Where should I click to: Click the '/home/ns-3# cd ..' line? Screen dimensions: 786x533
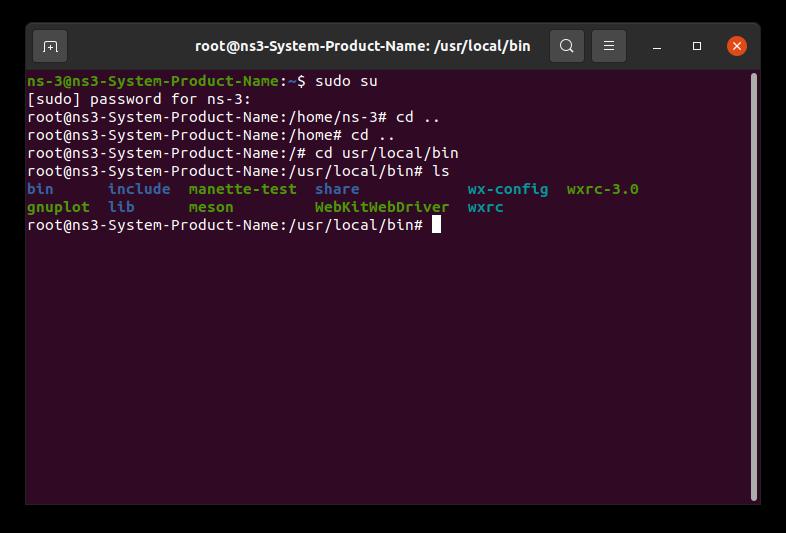[233, 117]
